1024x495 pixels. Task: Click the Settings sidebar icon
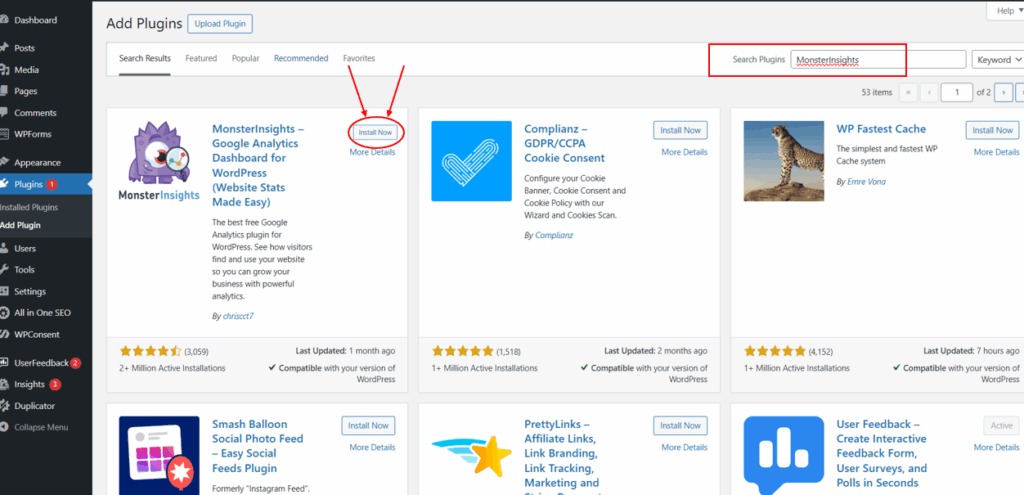point(4,291)
